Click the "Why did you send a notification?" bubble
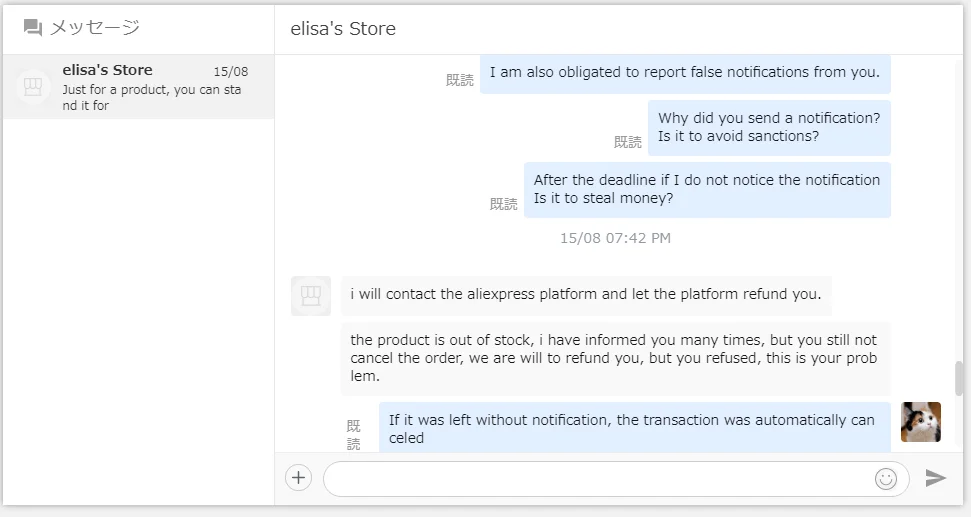 (769, 127)
